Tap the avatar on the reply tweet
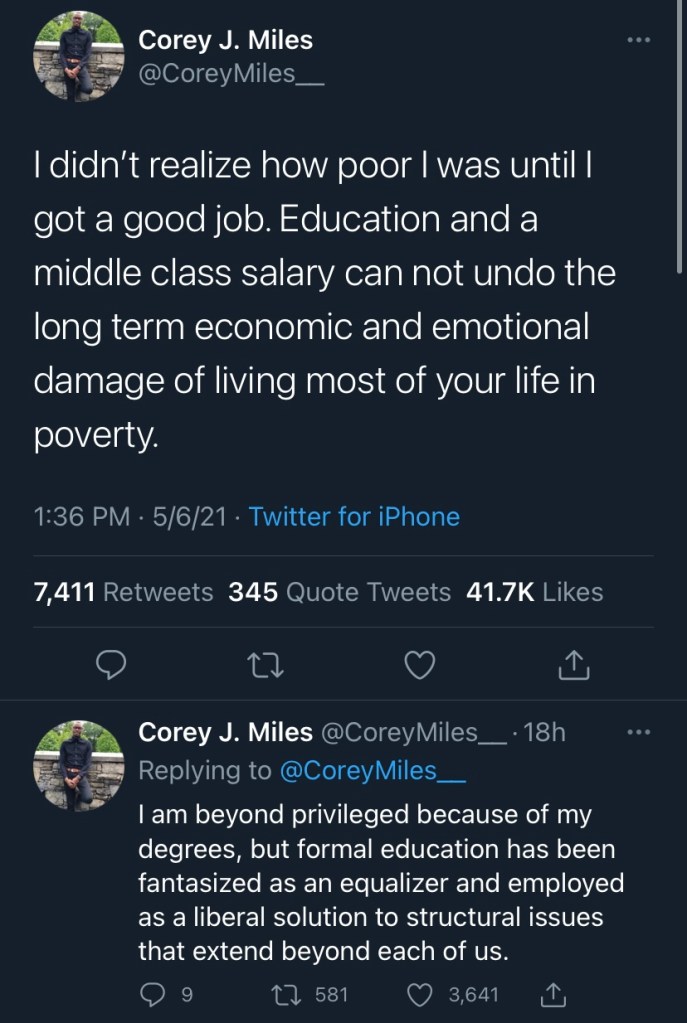Viewport: 687px width, 1023px height. 78,765
